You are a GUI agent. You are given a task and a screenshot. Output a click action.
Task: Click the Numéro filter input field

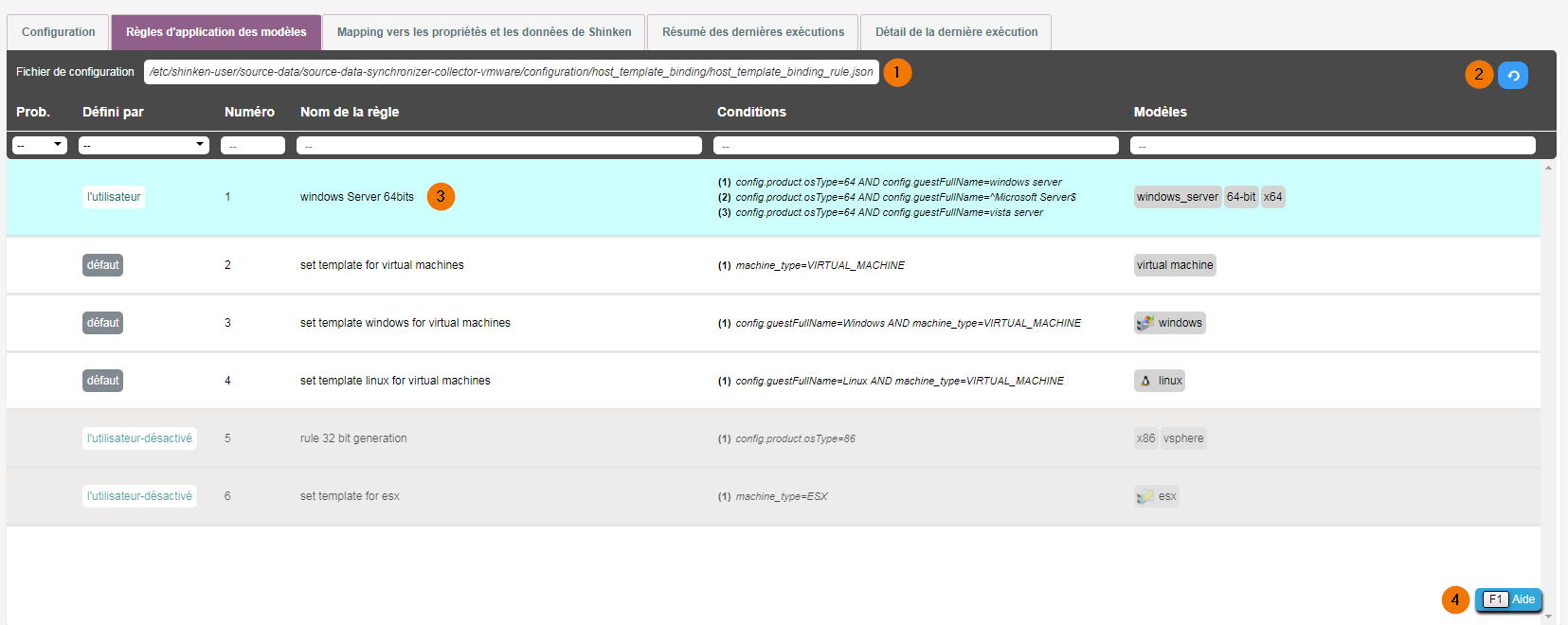point(252,145)
